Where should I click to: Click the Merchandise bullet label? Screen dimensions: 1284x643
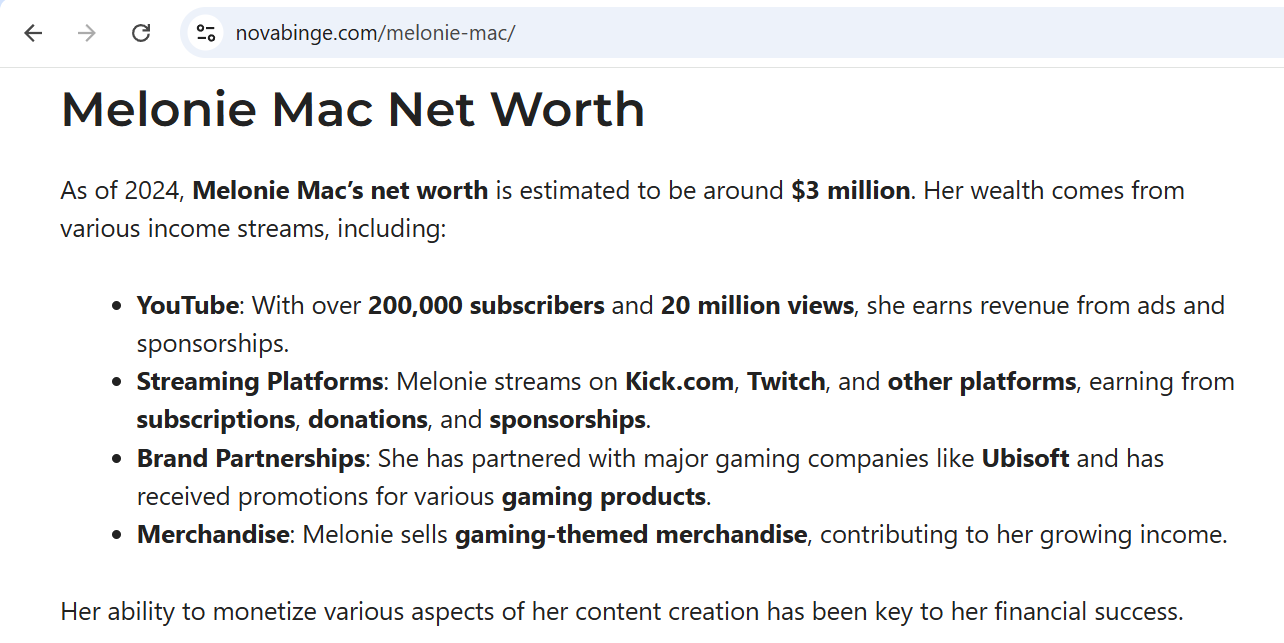213,534
